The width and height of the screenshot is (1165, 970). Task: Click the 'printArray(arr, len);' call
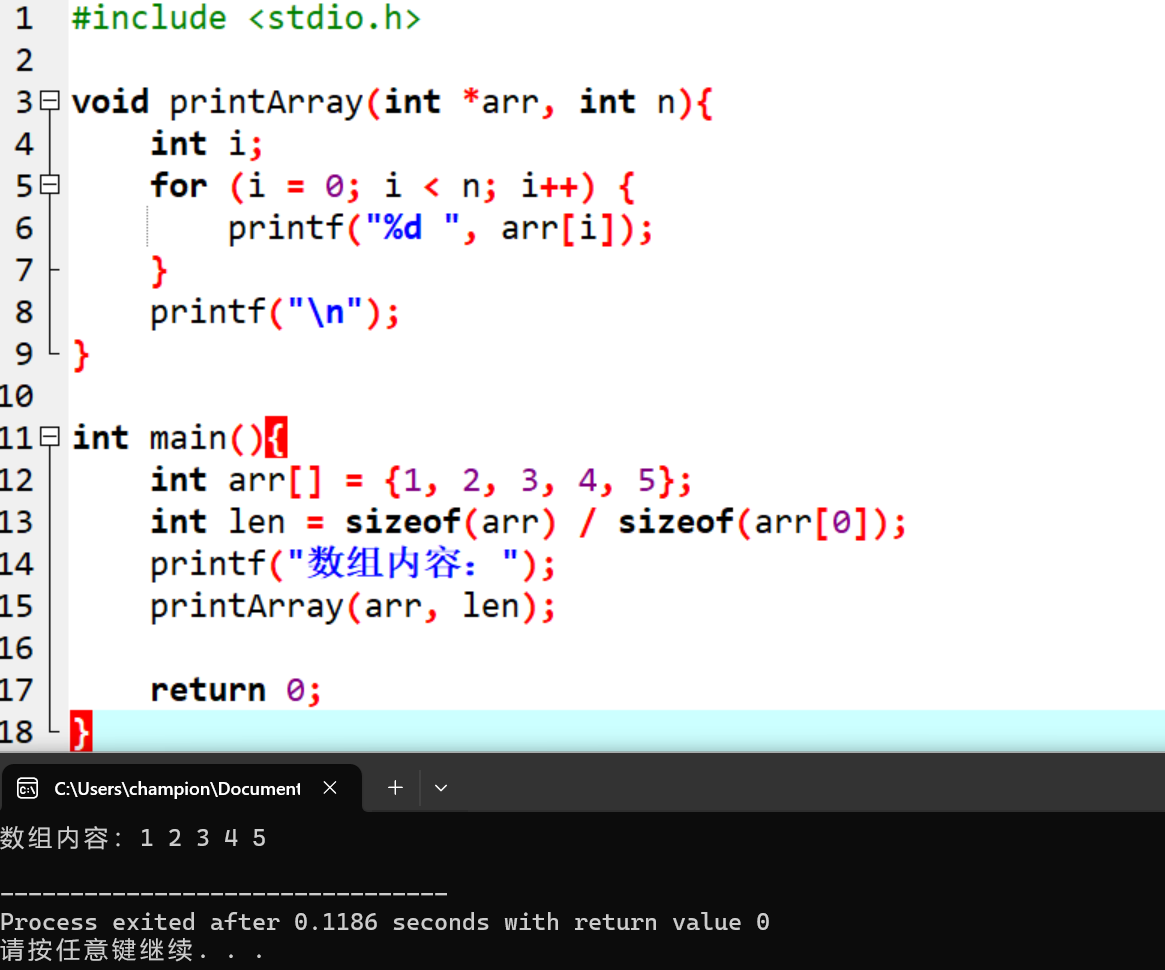pos(353,607)
